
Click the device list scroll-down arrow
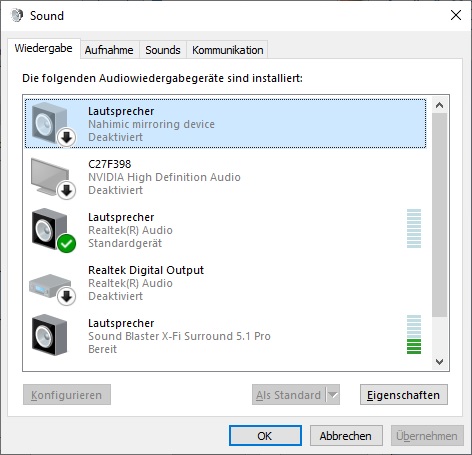click(x=439, y=362)
